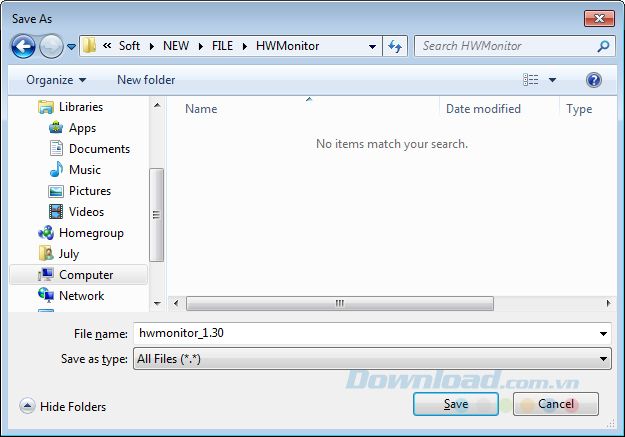Click navigation pane scroll up arrow
Screen dimensions: 625x437
[x=157, y=105]
